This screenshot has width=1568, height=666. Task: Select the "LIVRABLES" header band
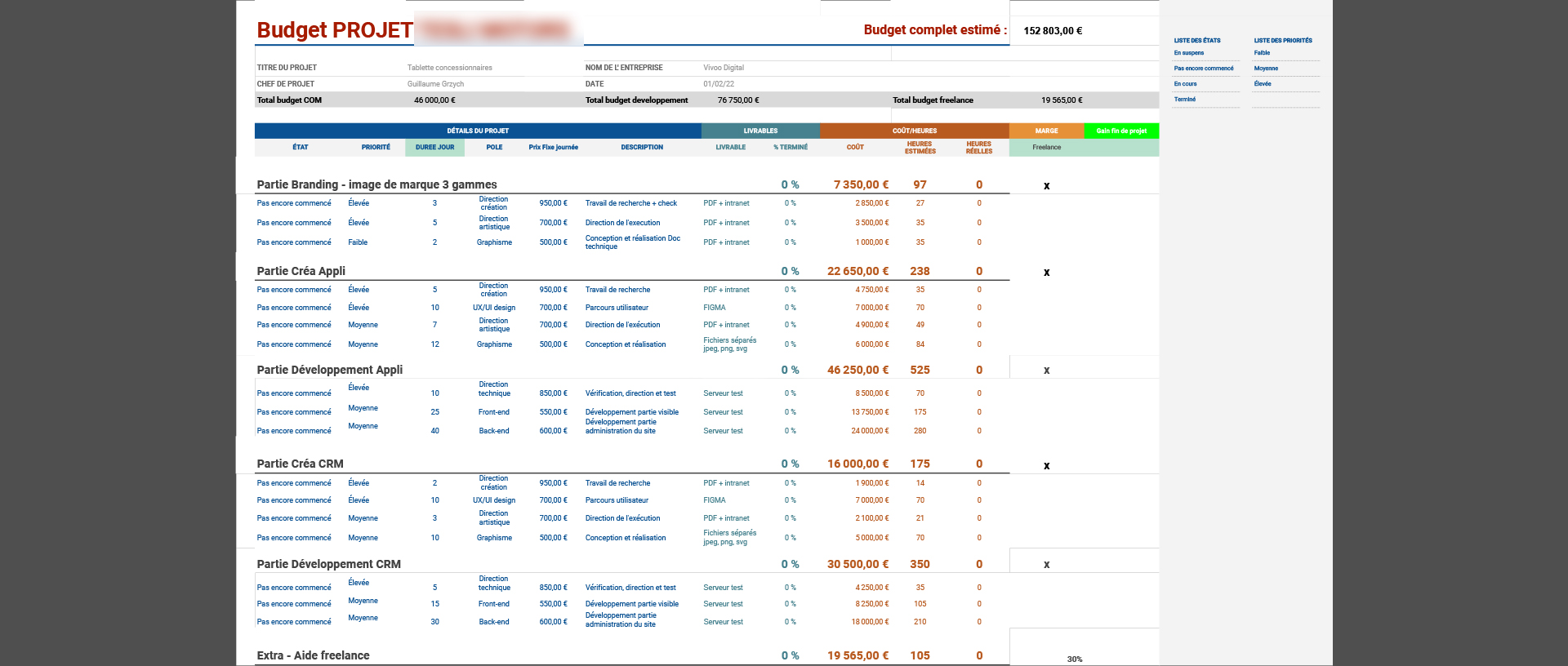pos(760,131)
